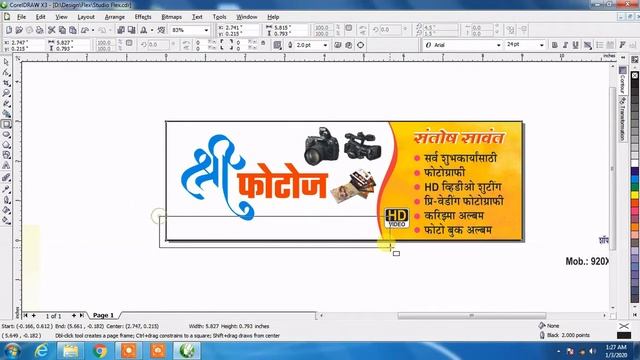Screen dimensions: 640x360
Task: Select the Pick tool in toolbox
Action: [x=6, y=62]
